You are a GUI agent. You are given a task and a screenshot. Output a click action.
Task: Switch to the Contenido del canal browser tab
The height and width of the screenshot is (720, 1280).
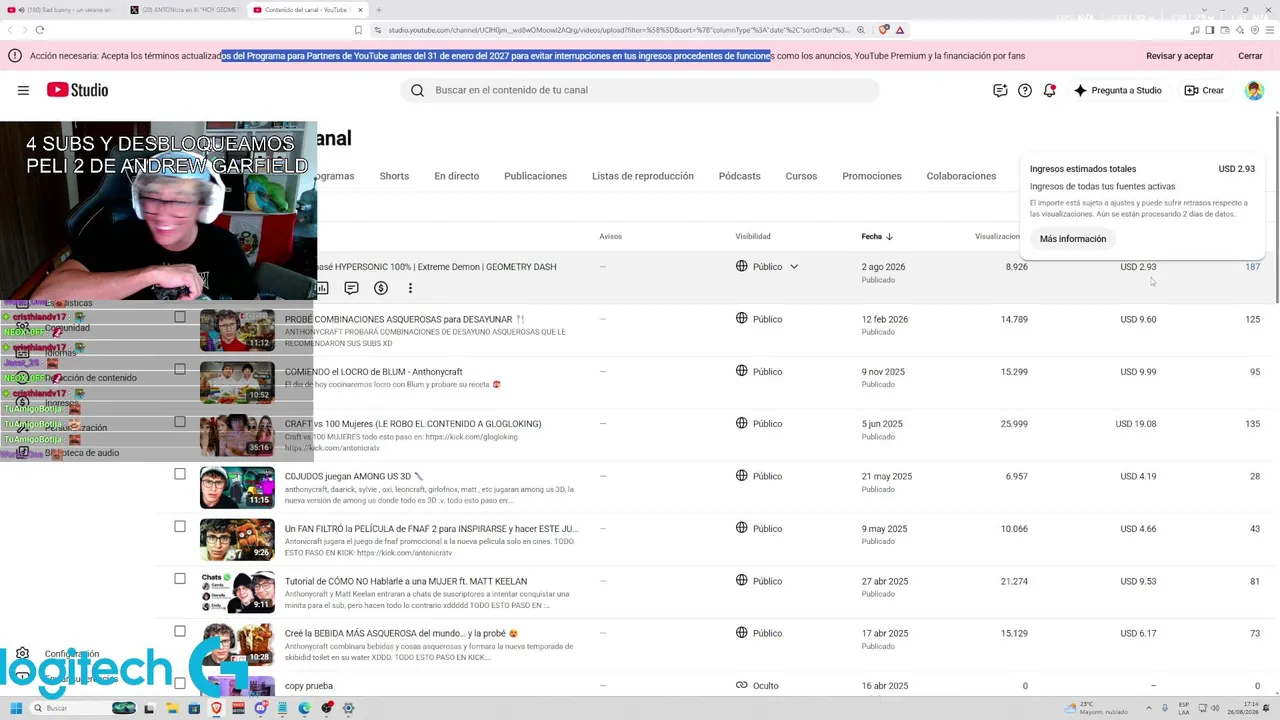coord(306,10)
